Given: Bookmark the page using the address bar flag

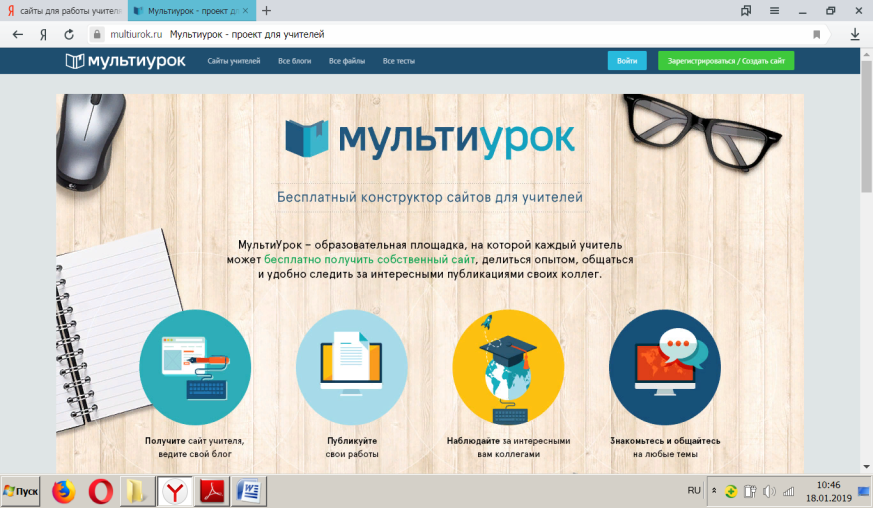Looking at the screenshot, I should click(817, 35).
